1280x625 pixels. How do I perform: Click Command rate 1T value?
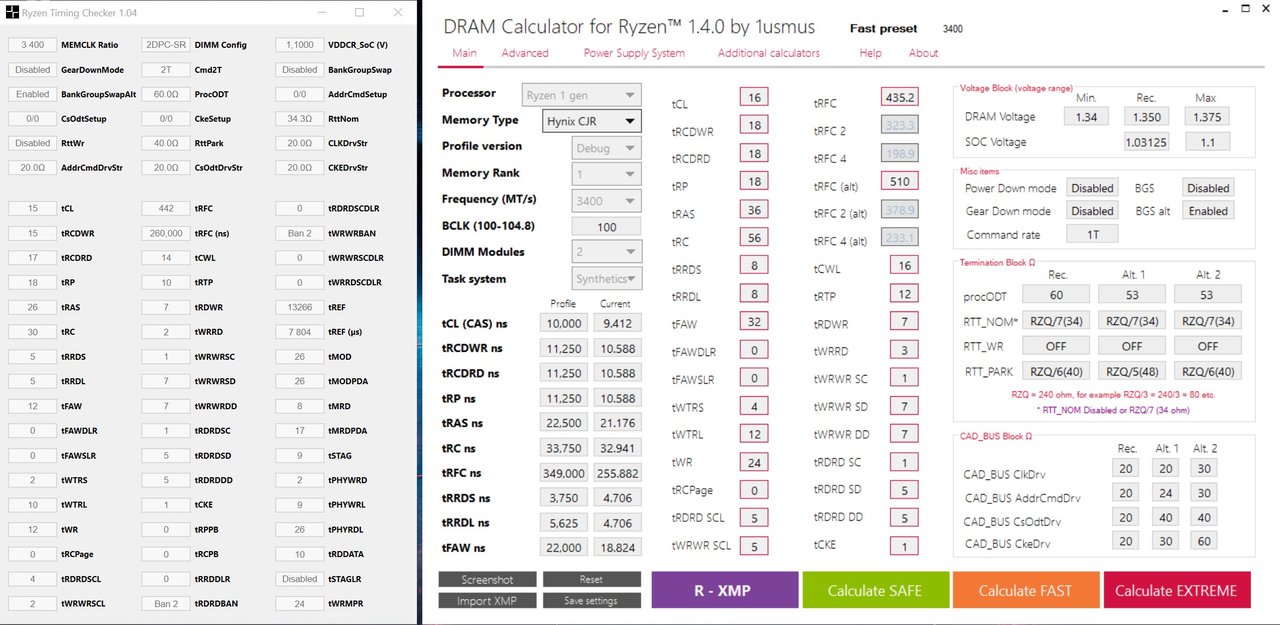pyautogui.click(x=1092, y=234)
